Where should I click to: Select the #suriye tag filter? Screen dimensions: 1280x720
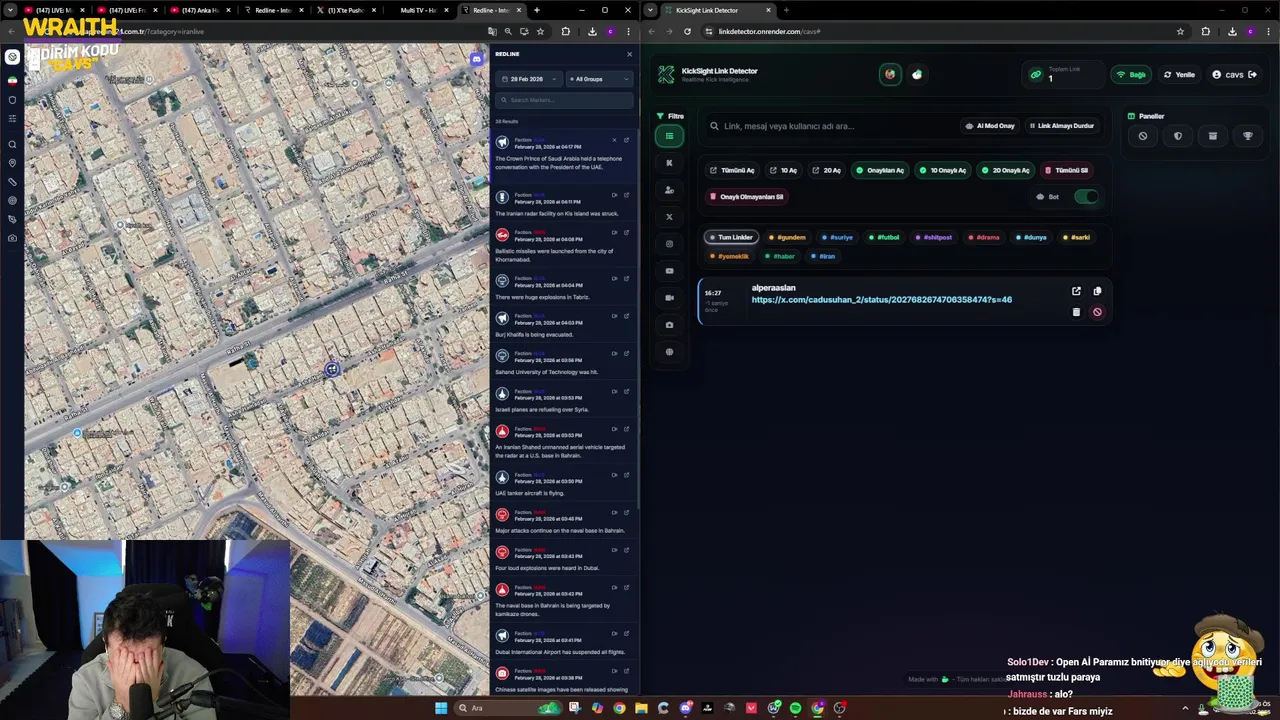coord(838,237)
